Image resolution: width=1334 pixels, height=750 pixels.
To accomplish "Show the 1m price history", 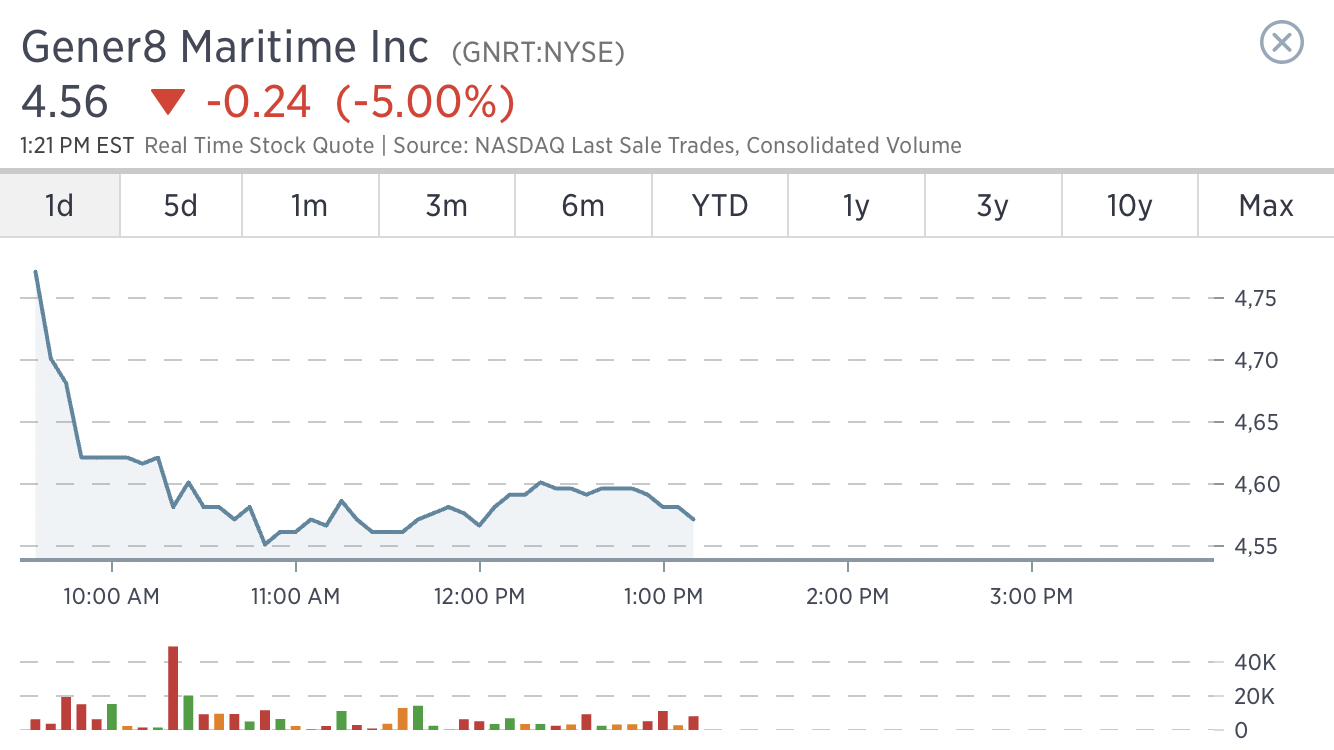I will [309, 206].
